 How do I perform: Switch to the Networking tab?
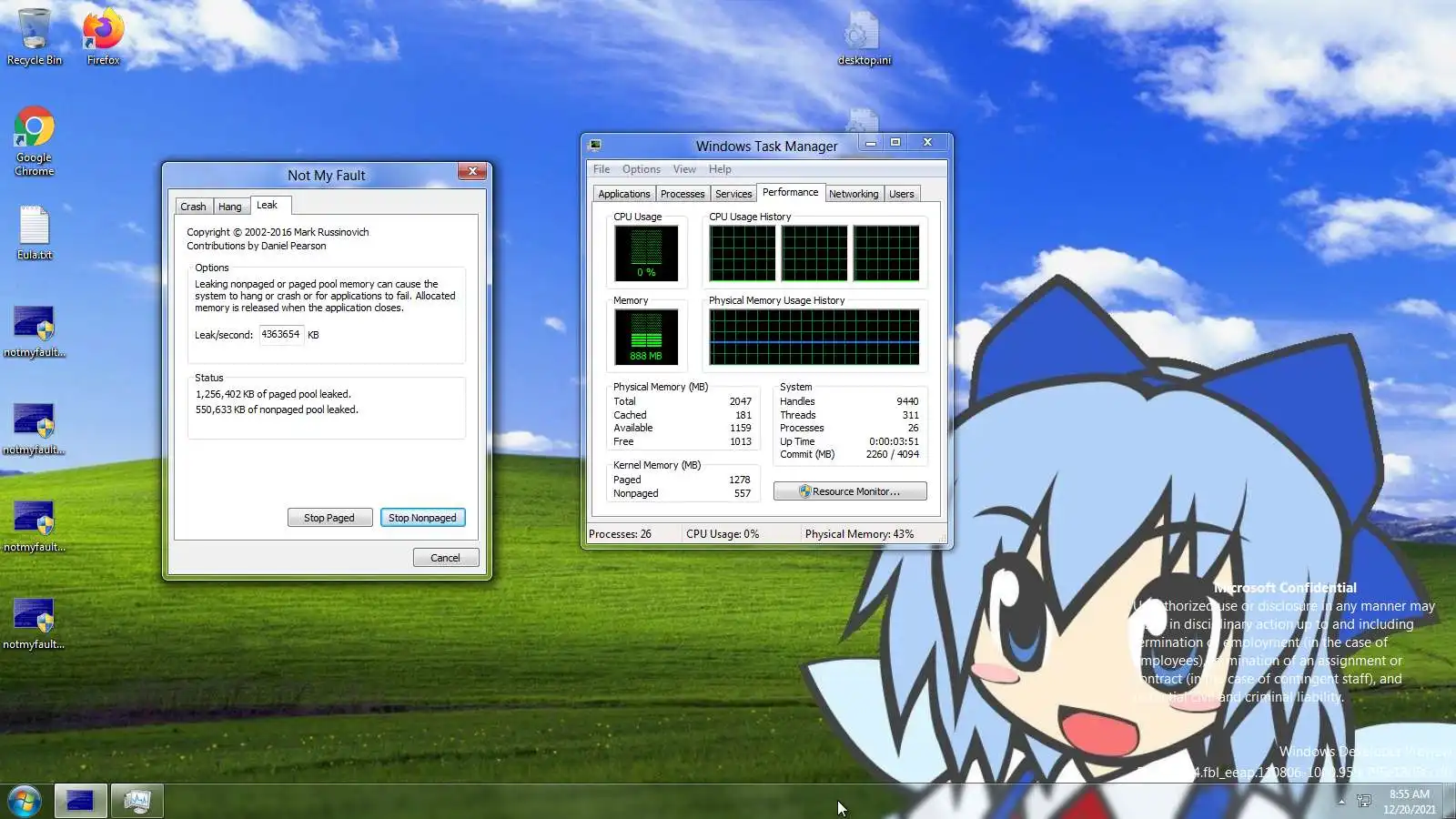(854, 194)
